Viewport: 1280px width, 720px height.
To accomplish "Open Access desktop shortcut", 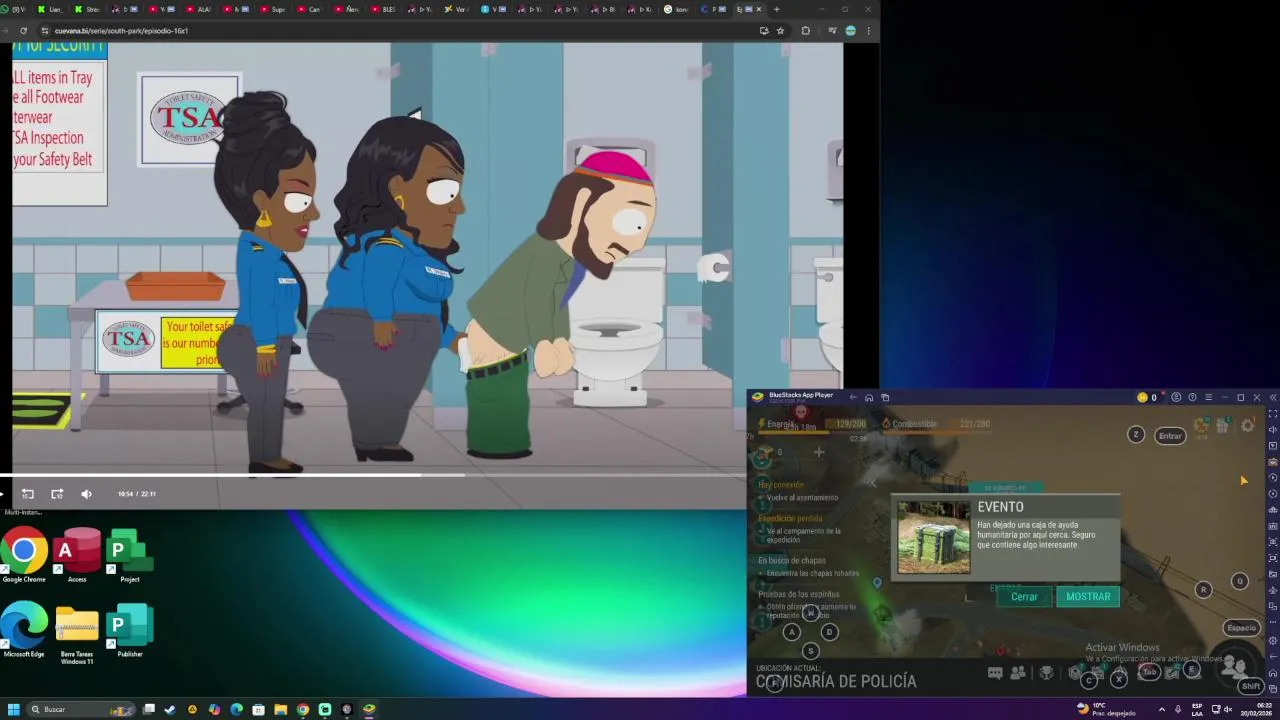I will pos(77,556).
